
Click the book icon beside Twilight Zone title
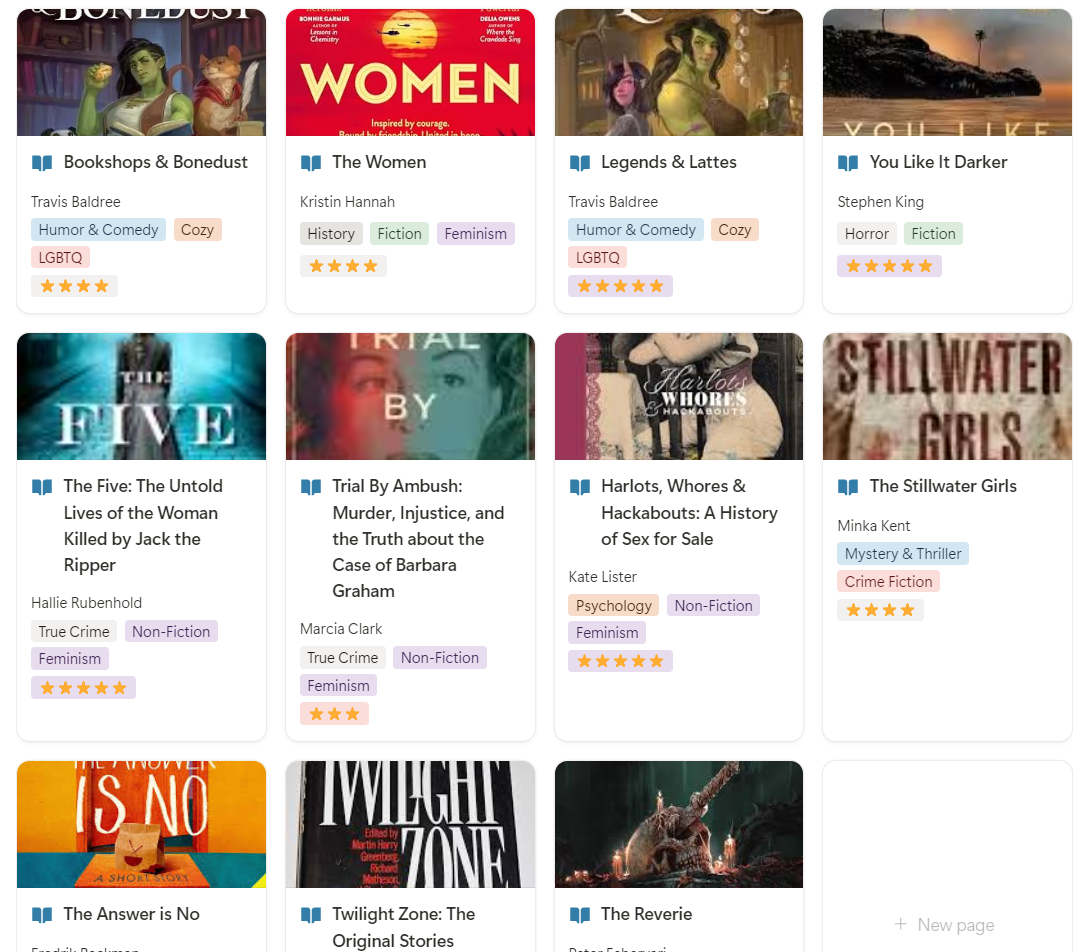click(x=311, y=915)
